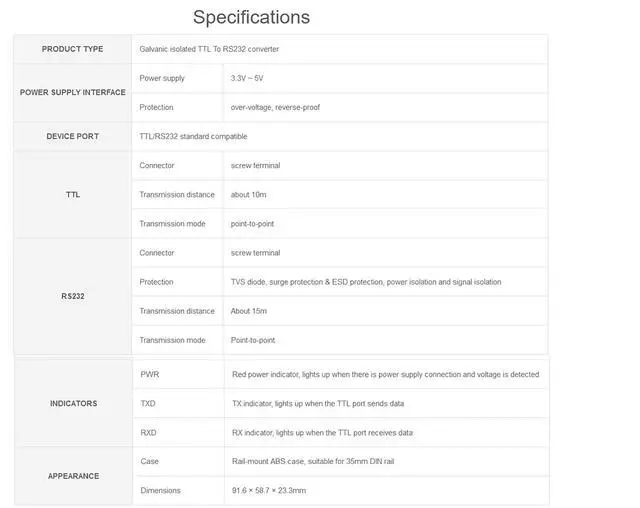The height and width of the screenshot is (508, 640).
Task: Select the about 10m transmission distance value
Action: point(248,195)
